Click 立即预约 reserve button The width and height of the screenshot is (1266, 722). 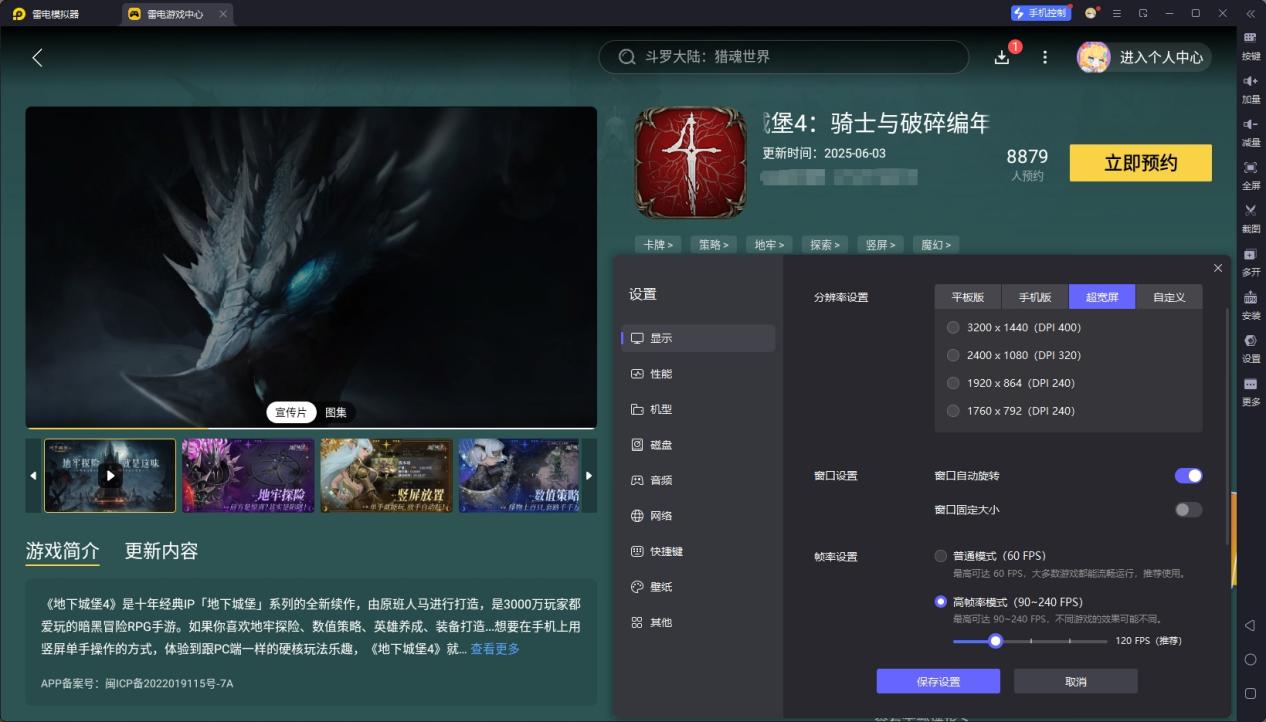[x=1141, y=163]
